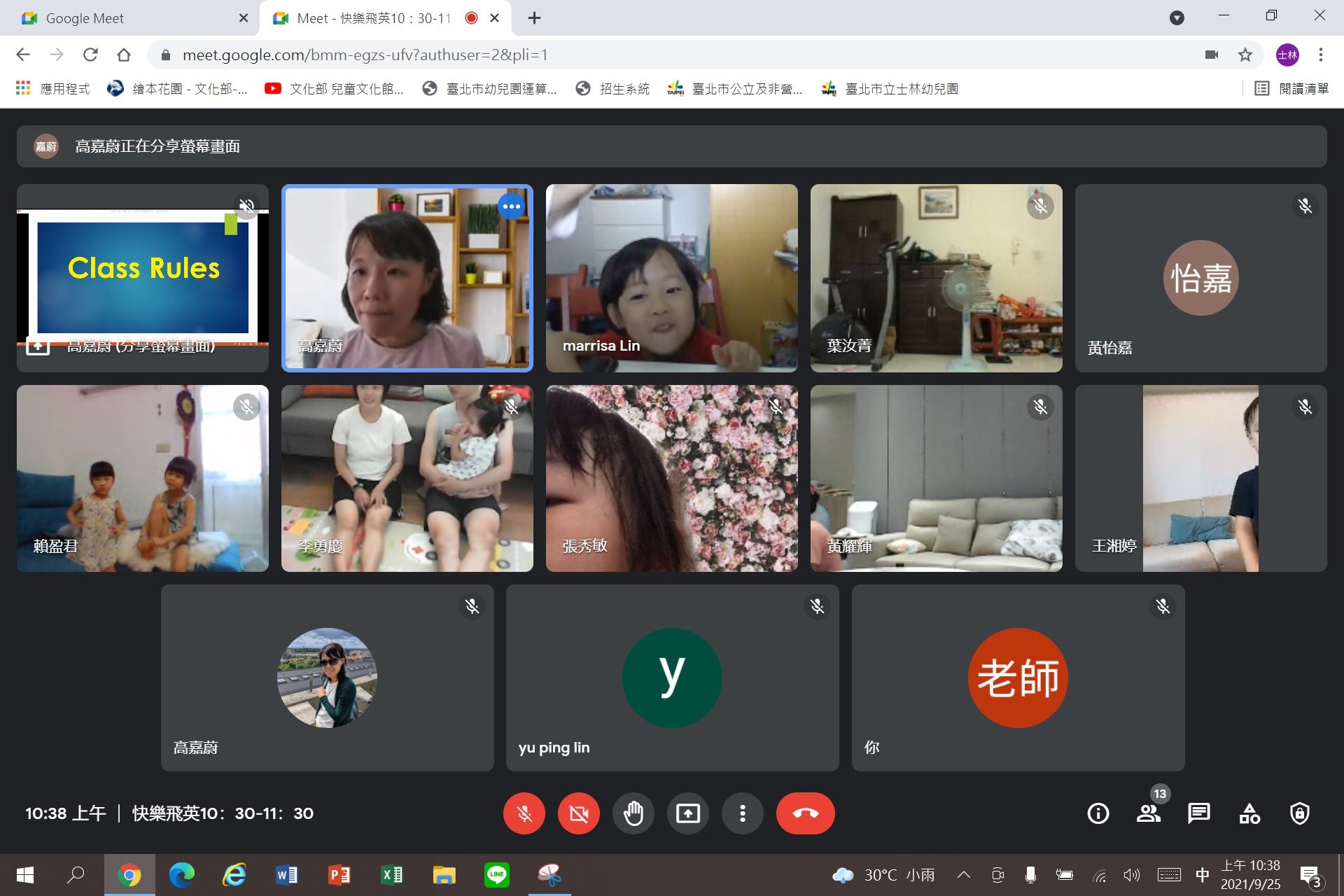
Task: Open more options three-dot menu in call bar
Action: tap(742, 813)
